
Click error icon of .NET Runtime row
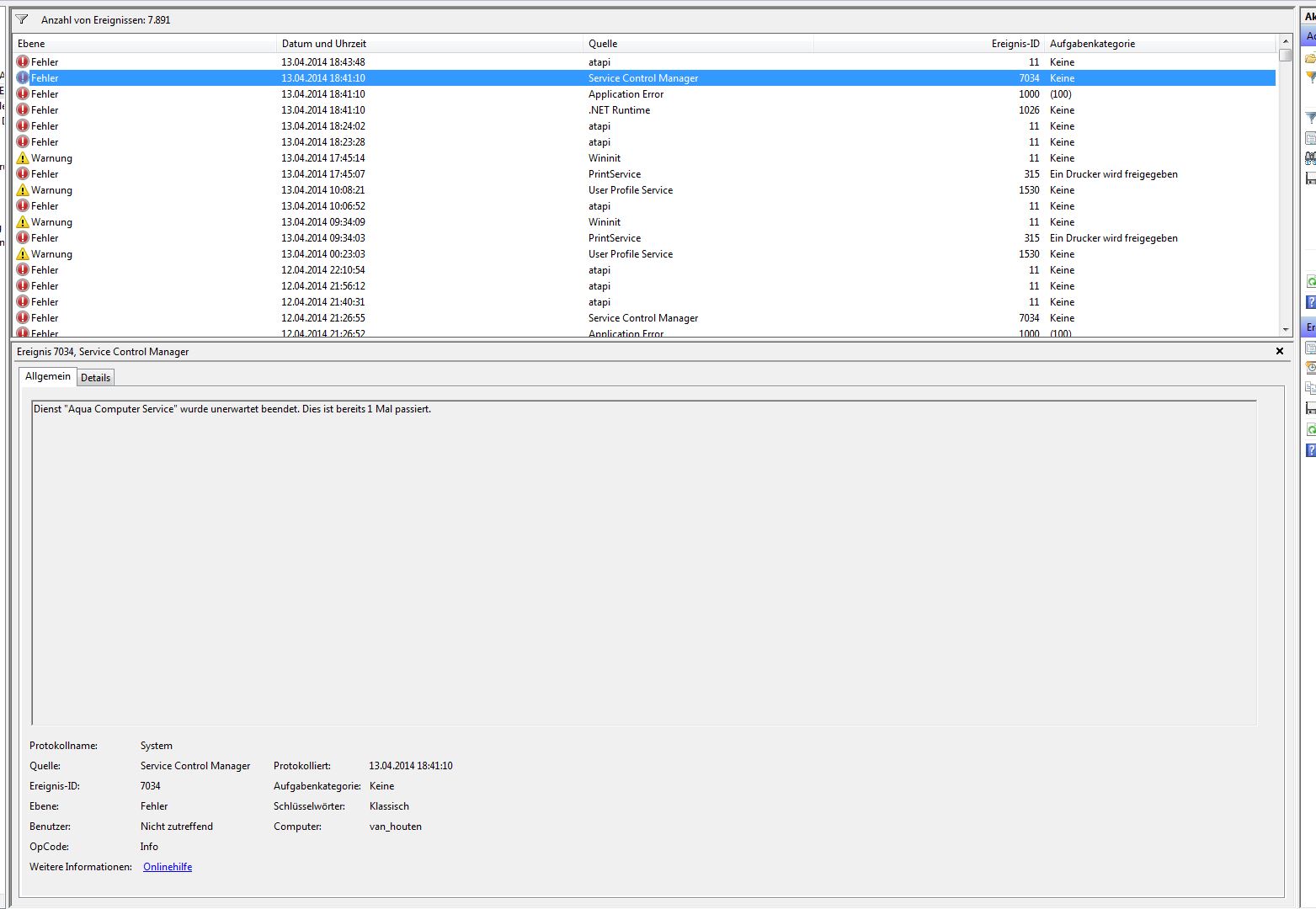click(23, 109)
